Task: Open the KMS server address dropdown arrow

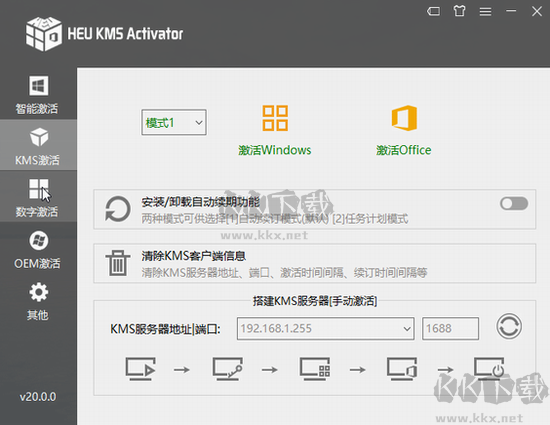Action: 407,329
